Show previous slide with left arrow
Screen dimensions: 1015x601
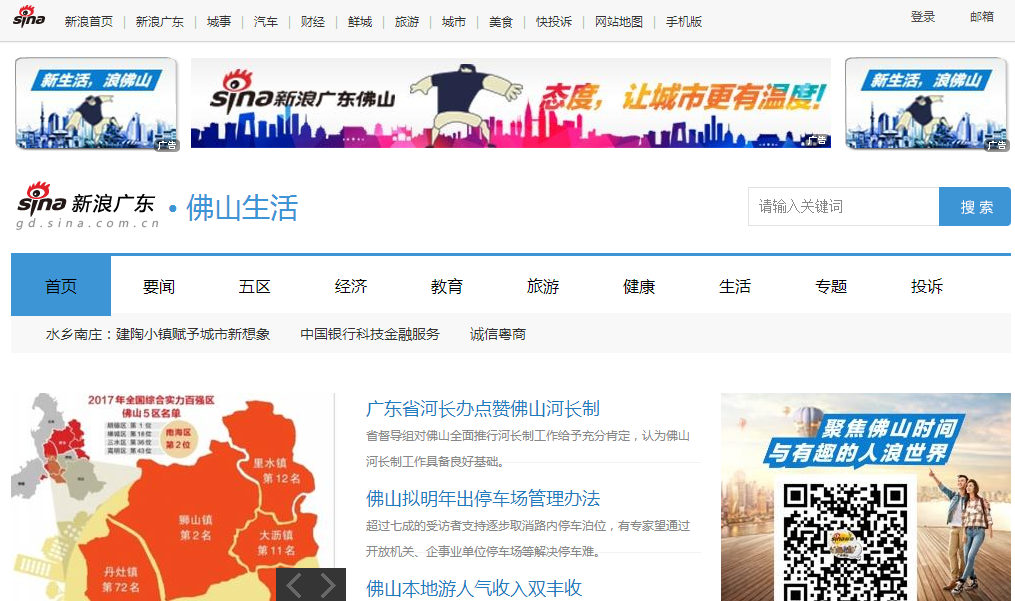293,585
